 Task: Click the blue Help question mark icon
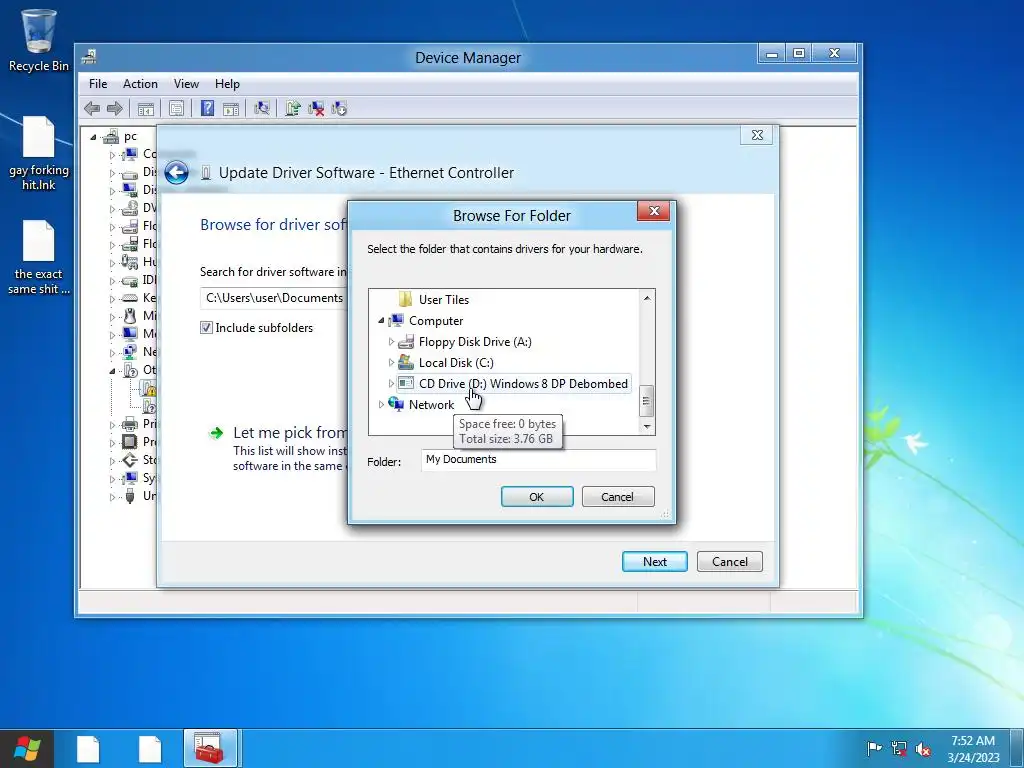(207, 108)
